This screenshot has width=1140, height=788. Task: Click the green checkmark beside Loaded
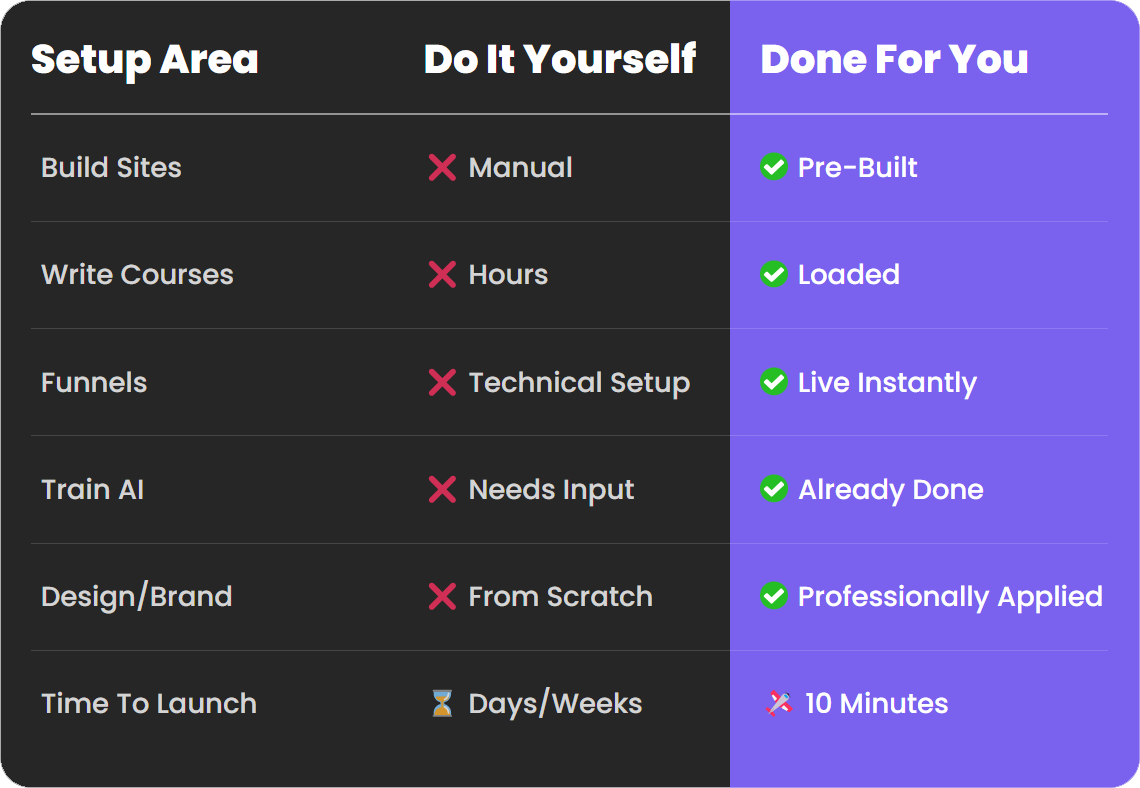tap(774, 274)
